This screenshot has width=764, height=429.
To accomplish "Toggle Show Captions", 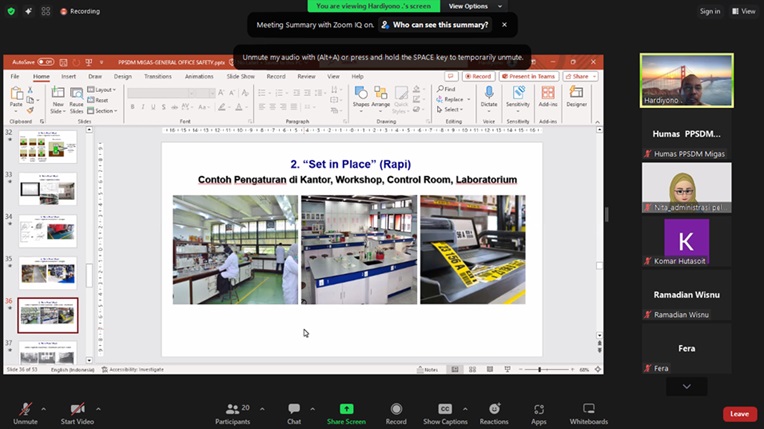I will 445,413.
